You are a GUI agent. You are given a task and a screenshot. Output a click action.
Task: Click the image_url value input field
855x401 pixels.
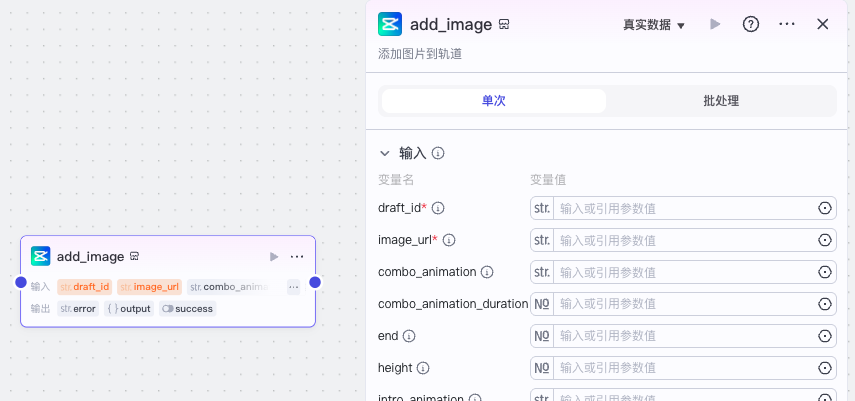685,240
